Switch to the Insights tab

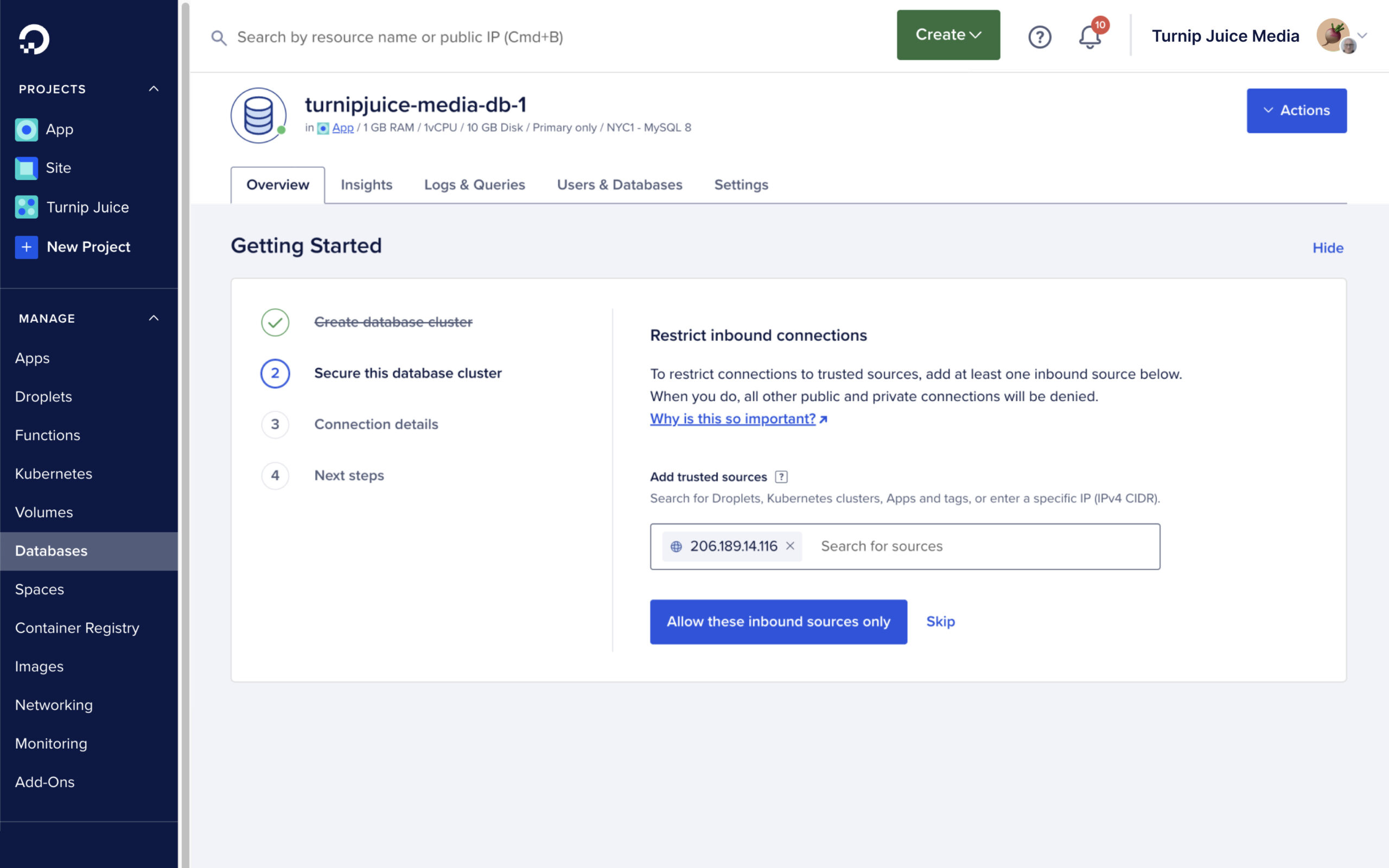[366, 185]
